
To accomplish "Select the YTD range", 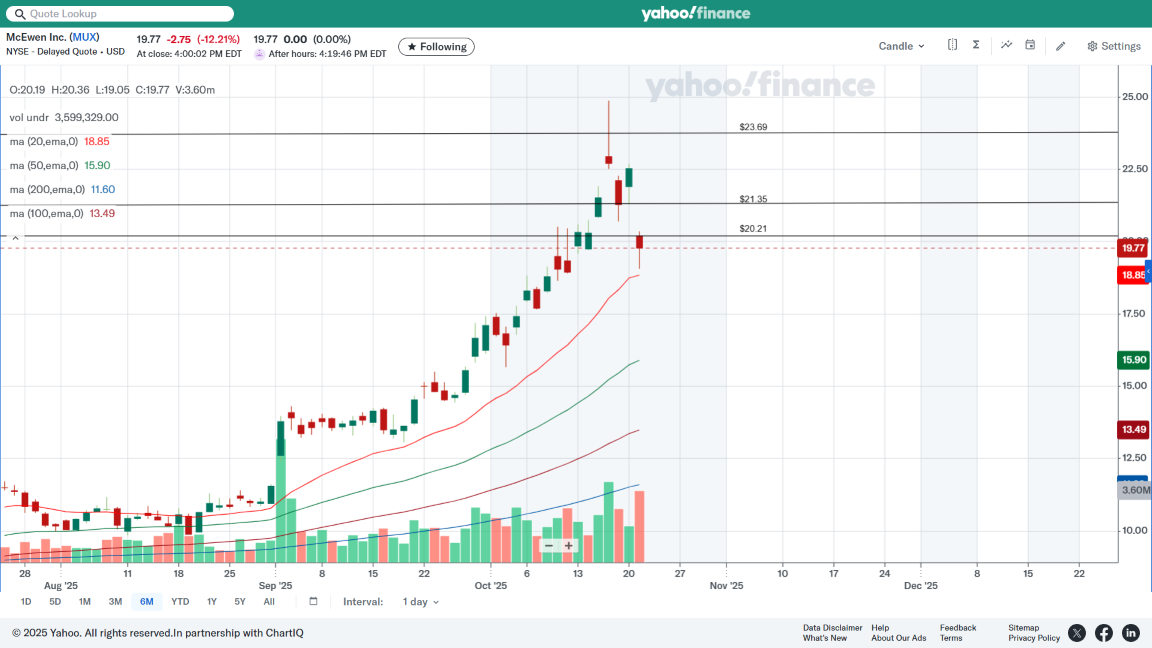I will (180, 602).
